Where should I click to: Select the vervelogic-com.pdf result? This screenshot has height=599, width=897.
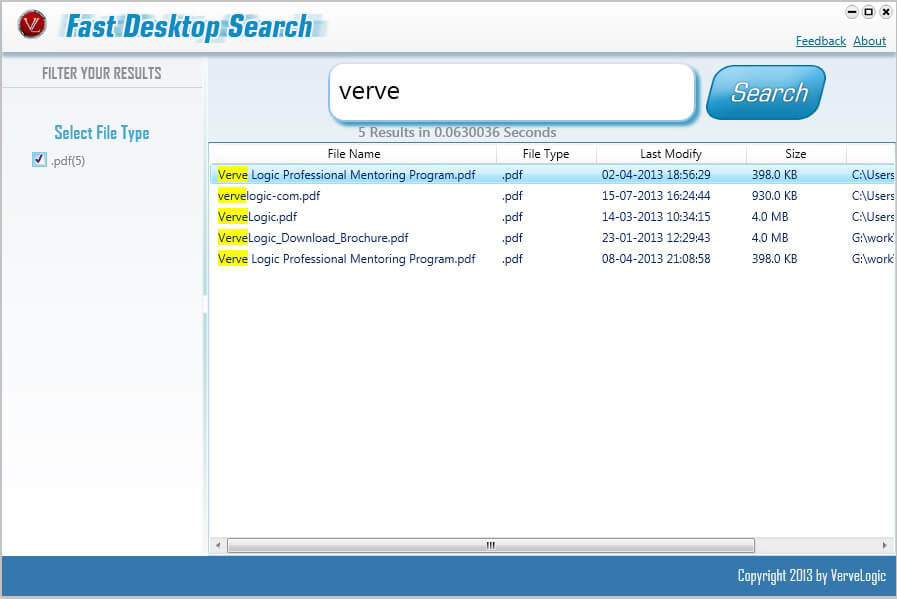pos(269,196)
